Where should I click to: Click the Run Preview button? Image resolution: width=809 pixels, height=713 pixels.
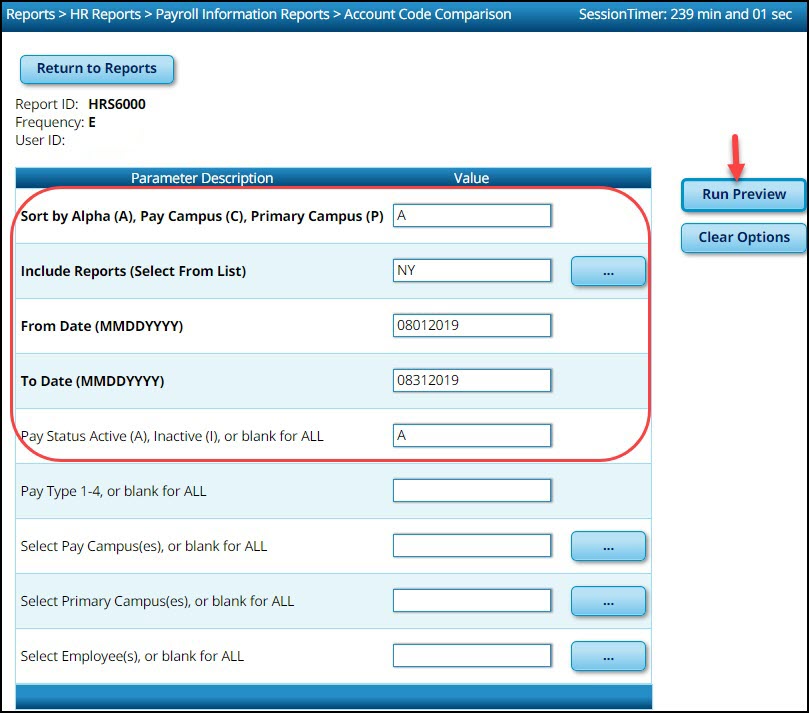click(742, 194)
